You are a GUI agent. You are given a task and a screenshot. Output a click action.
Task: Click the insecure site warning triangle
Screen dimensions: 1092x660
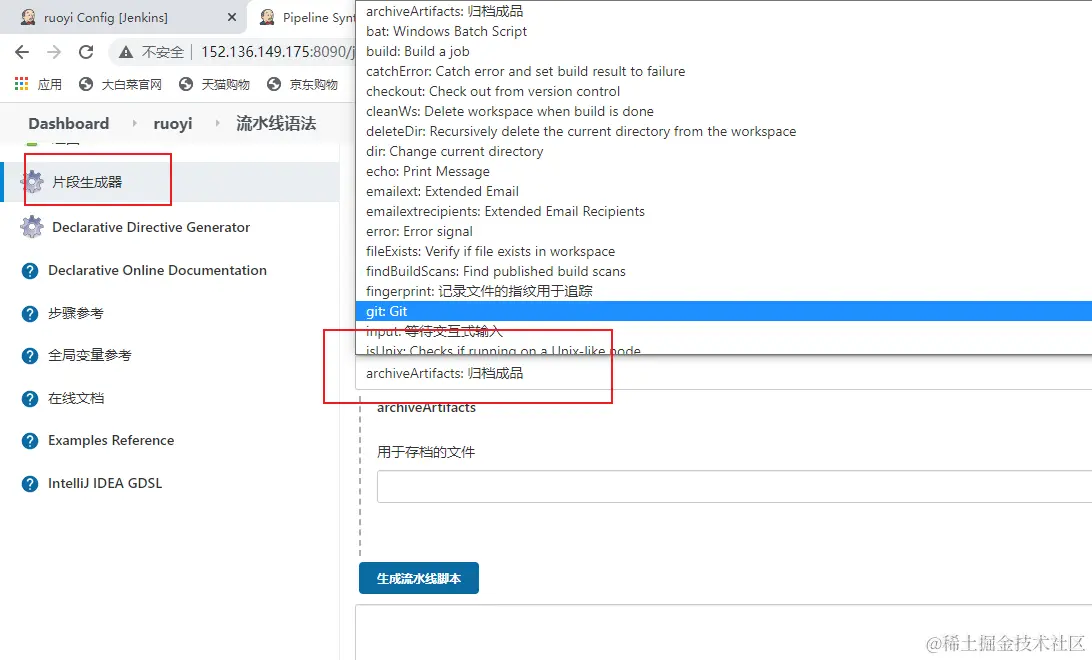click(x=126, y=52)
